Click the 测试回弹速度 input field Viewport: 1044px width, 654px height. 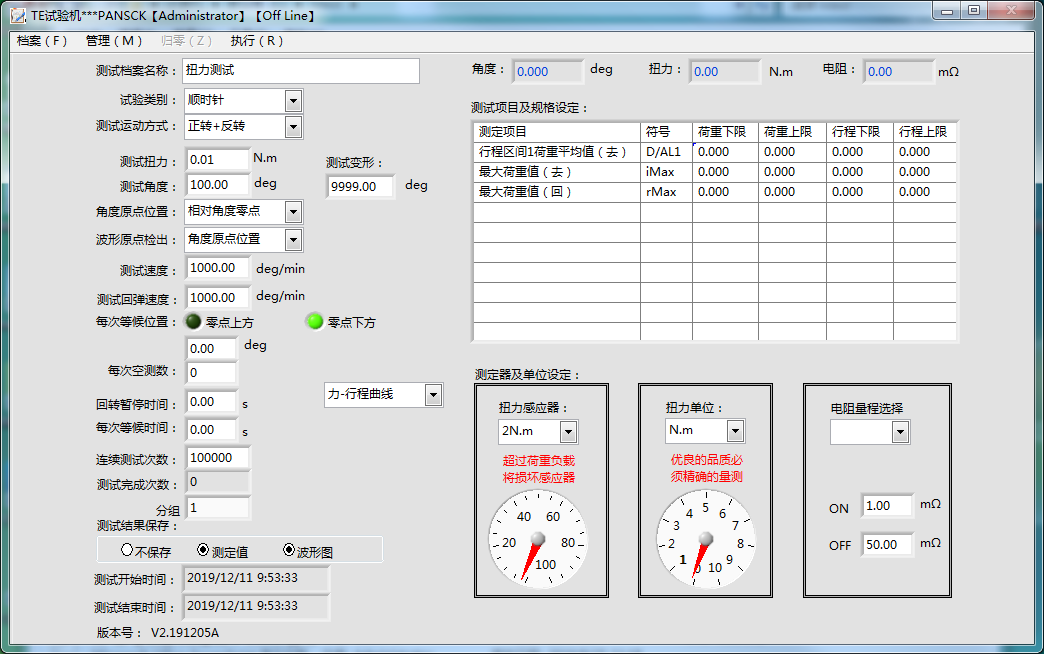coord(218,297)
